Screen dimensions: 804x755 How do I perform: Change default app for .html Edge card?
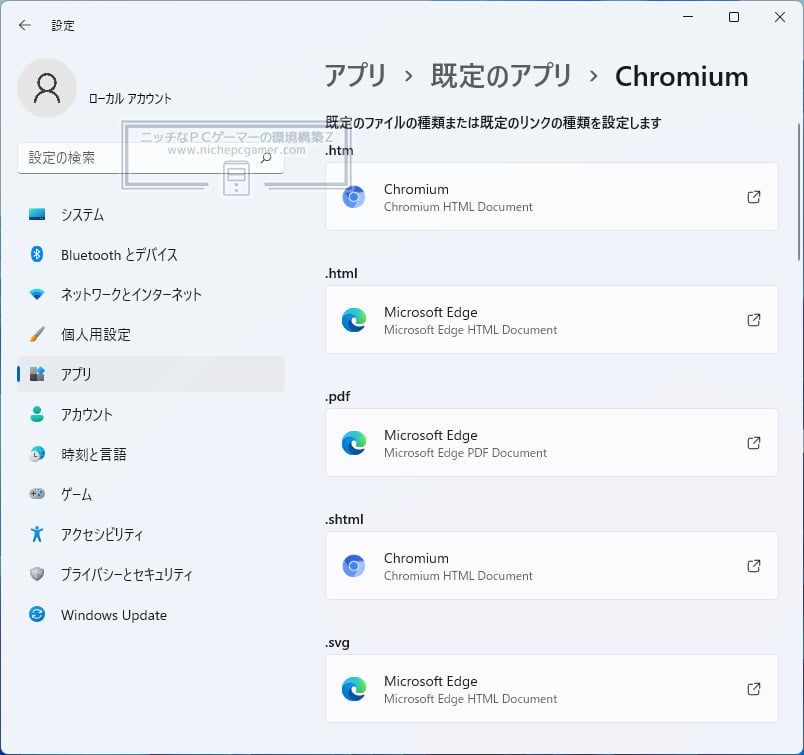click(552, 320)
